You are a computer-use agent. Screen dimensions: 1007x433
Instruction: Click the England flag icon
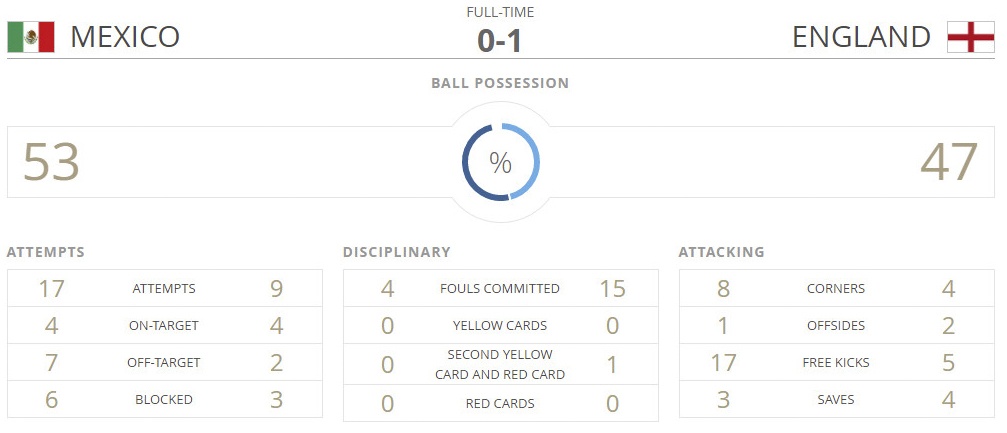[970, 37]
